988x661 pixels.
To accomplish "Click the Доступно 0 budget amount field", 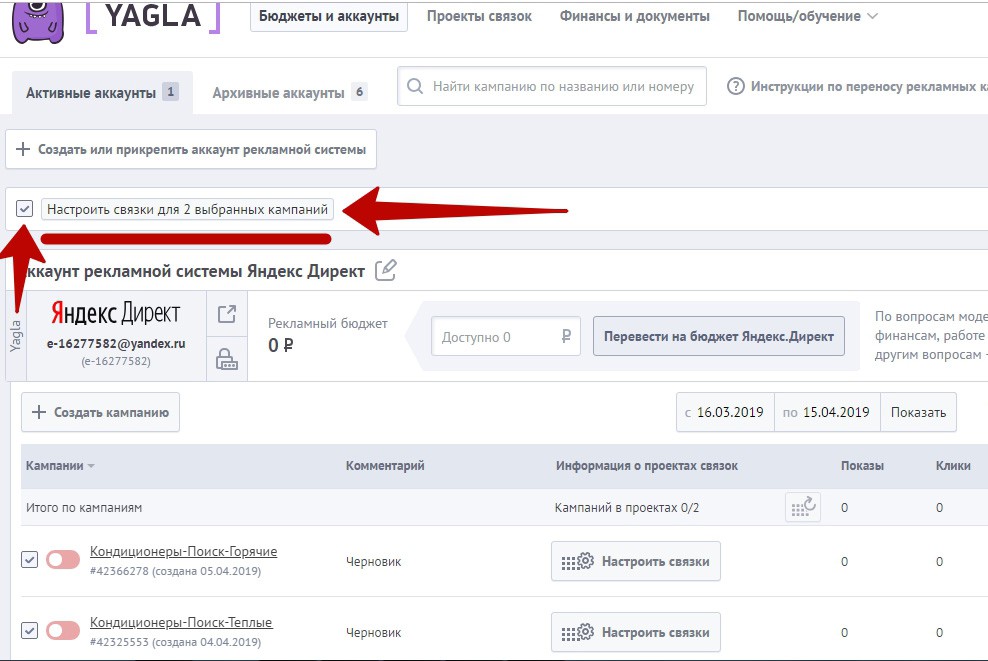I will pyautogui.click(x=506, y=336).
